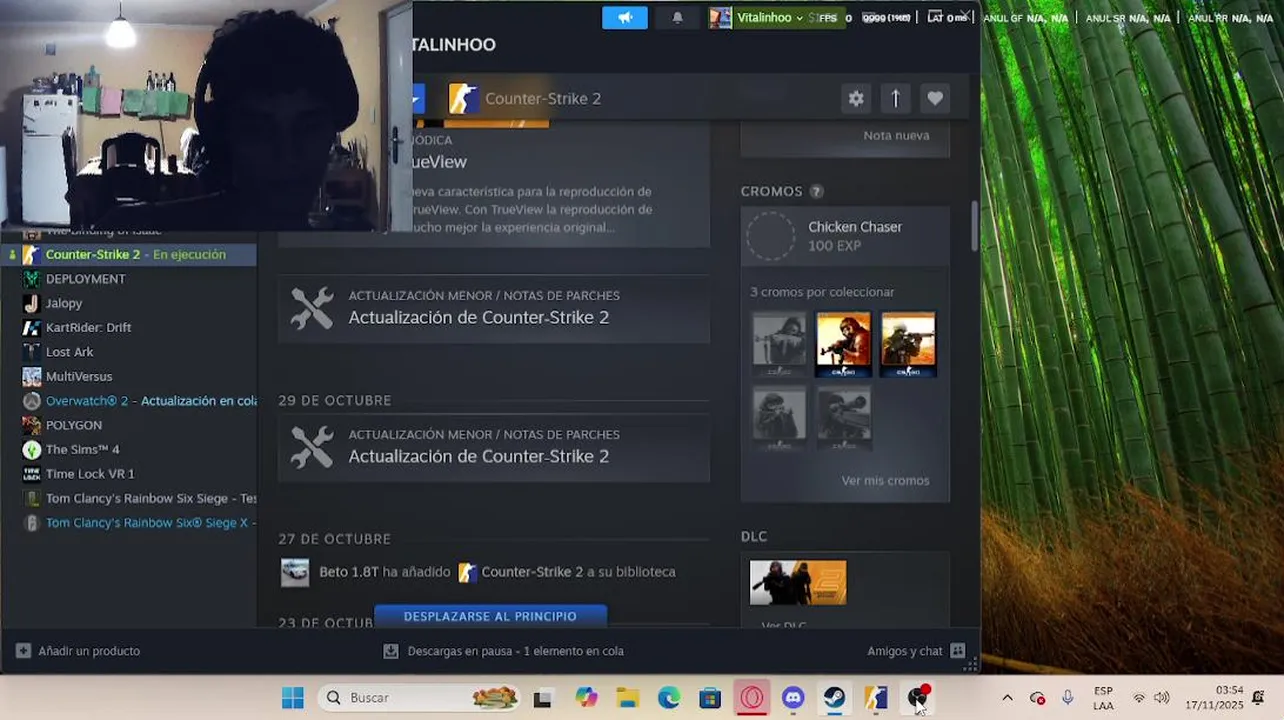
Task: Open the Cromos help question mark
Action: point(816,191)
